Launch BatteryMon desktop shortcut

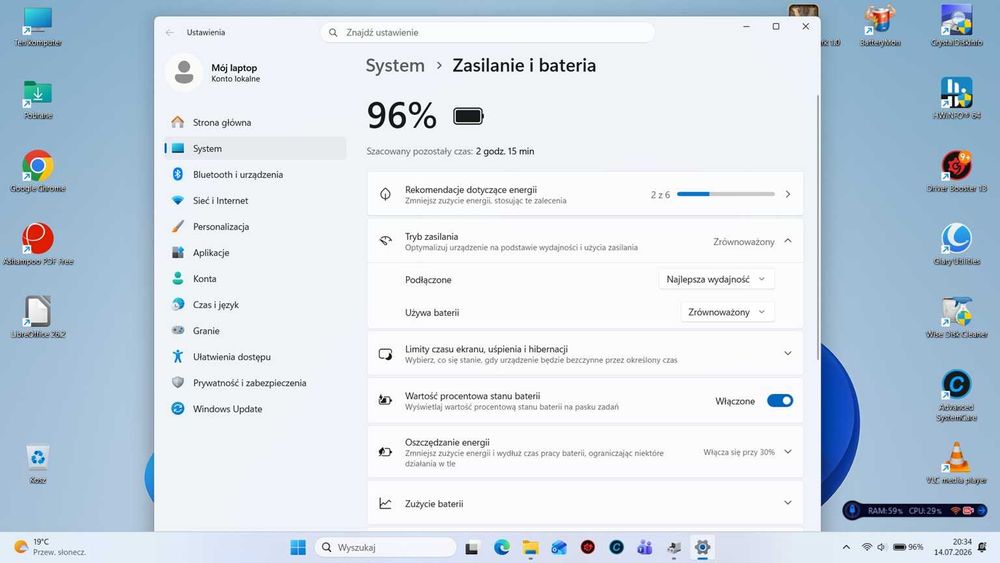(880, 26)
